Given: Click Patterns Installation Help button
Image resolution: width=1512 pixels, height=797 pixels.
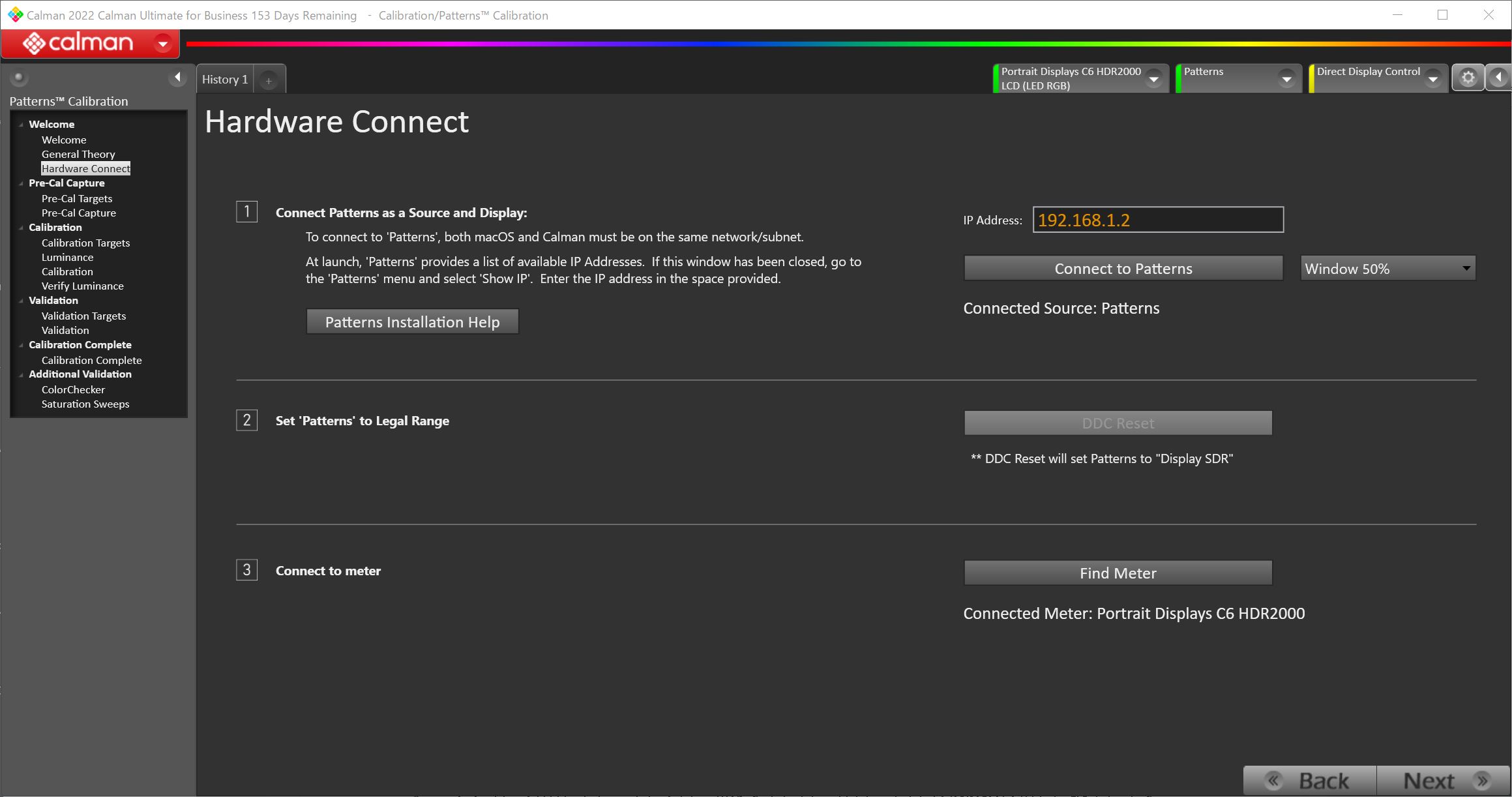Looking at the screenshot, I should point(412,322).
